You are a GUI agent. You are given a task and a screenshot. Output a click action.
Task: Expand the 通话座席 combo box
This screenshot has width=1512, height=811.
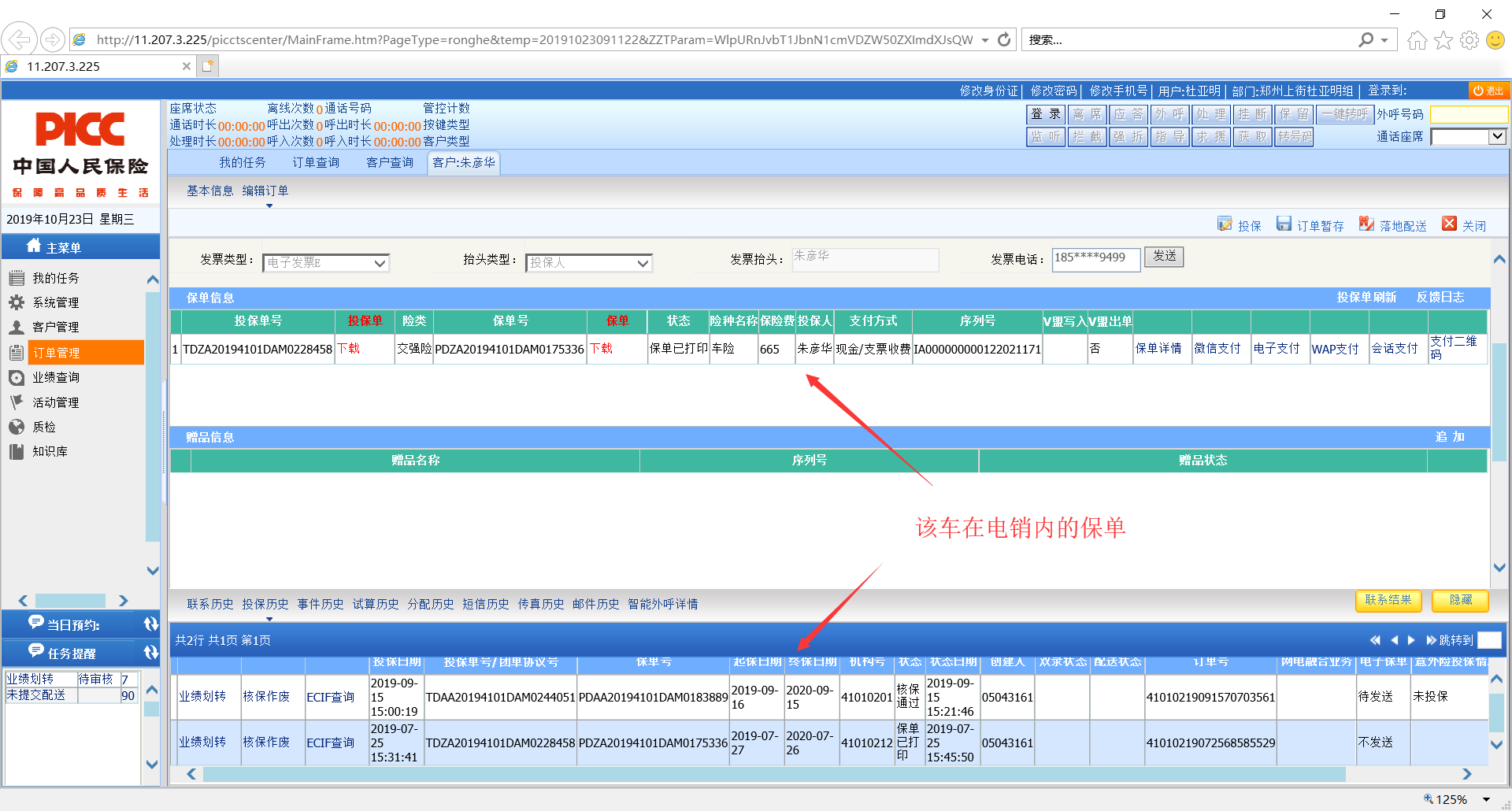point(1497,137)
